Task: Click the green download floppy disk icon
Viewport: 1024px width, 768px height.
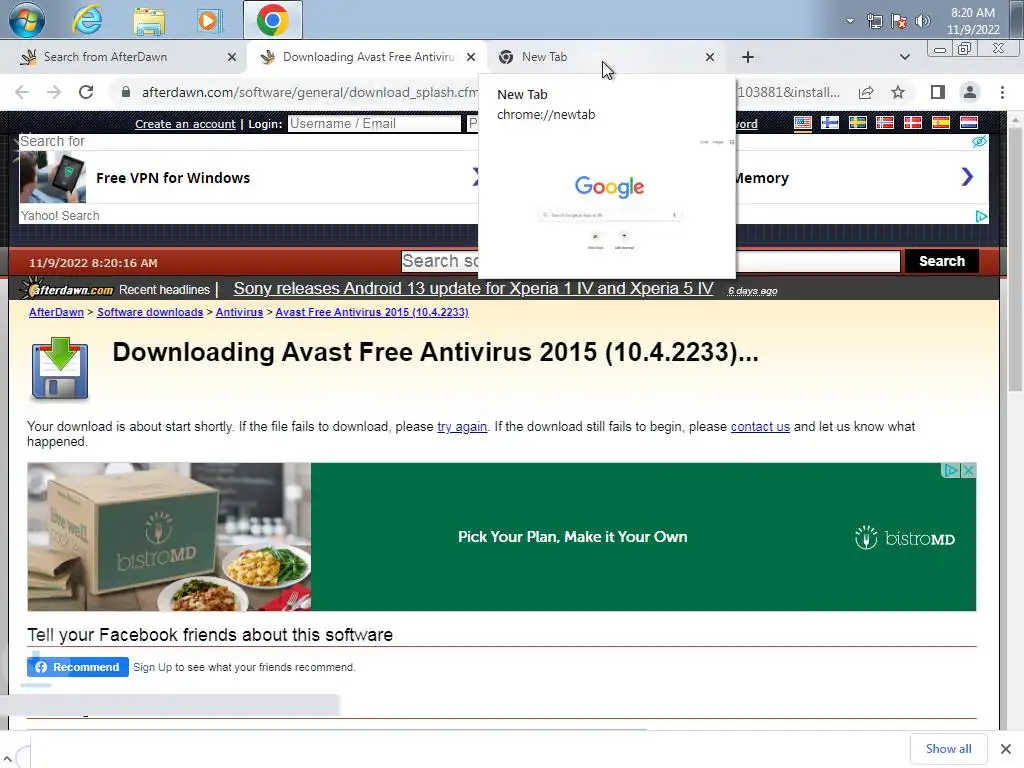Action: 59,368
